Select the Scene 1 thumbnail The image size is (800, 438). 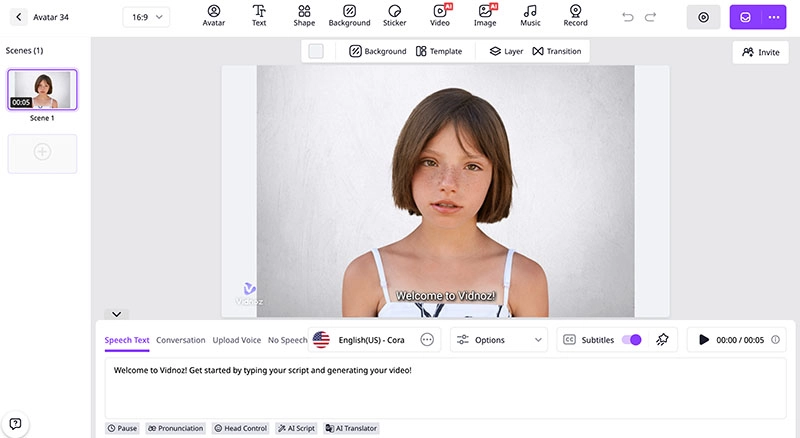(42, 90)
